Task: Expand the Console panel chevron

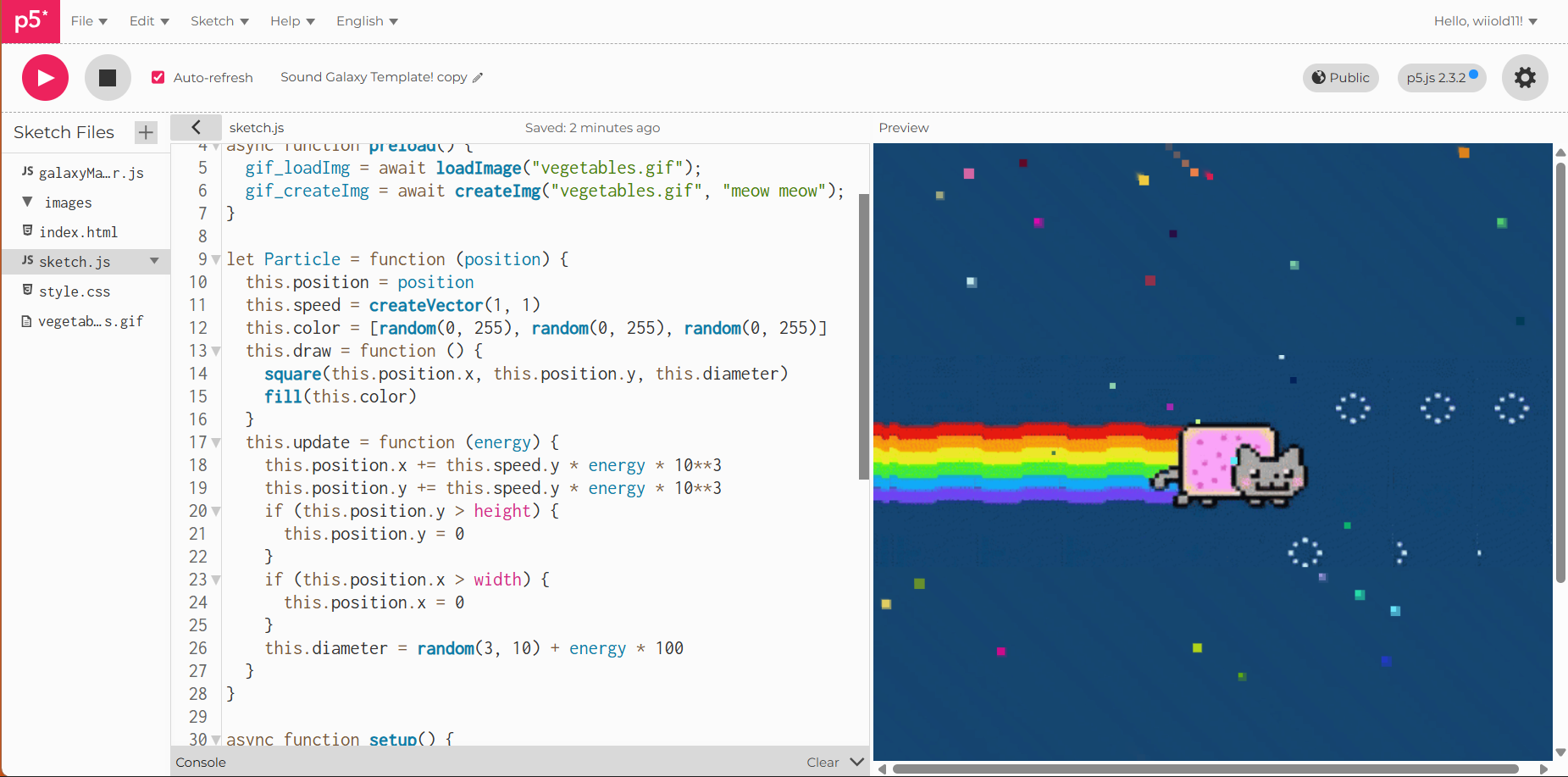Action: pyautogui.click(x=856, y=762)
